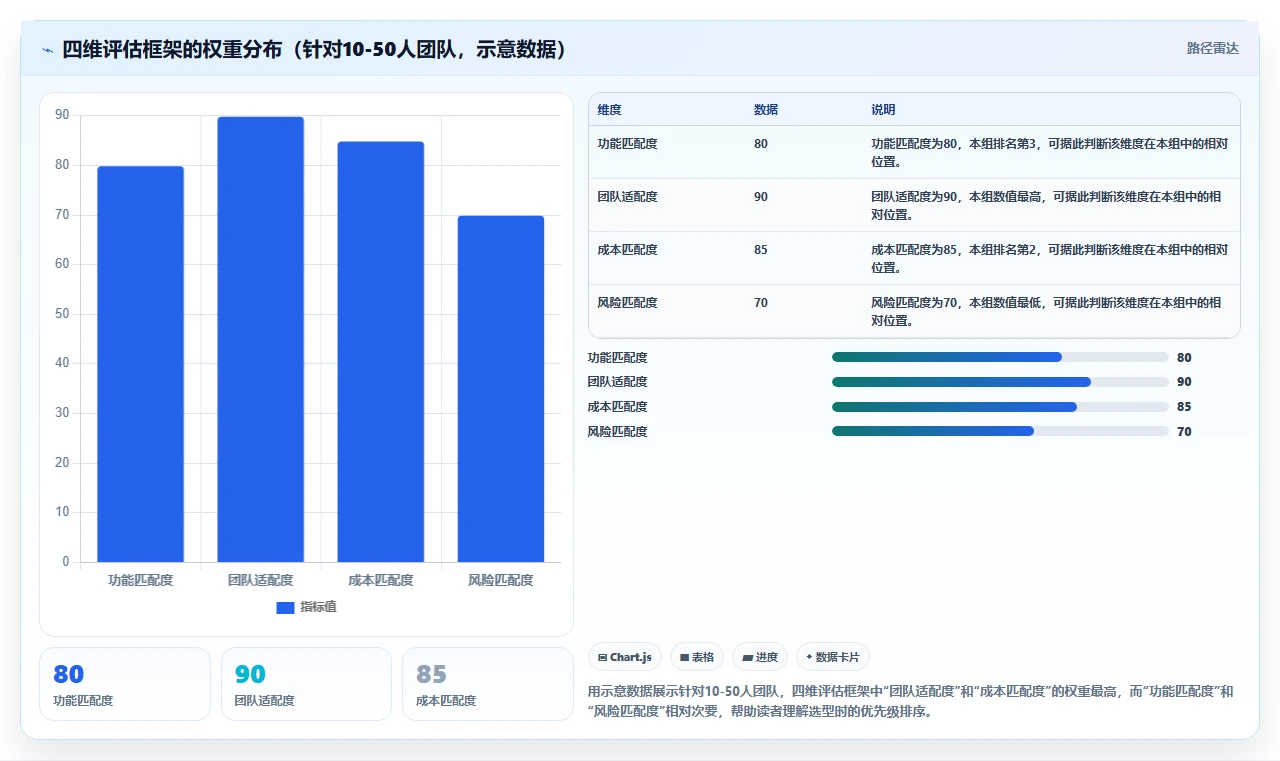Click the 风险匹配度 x-axis label
The height and width of the screenshot is (761, 1280).
pyautogui.click(x=501, y=581)
